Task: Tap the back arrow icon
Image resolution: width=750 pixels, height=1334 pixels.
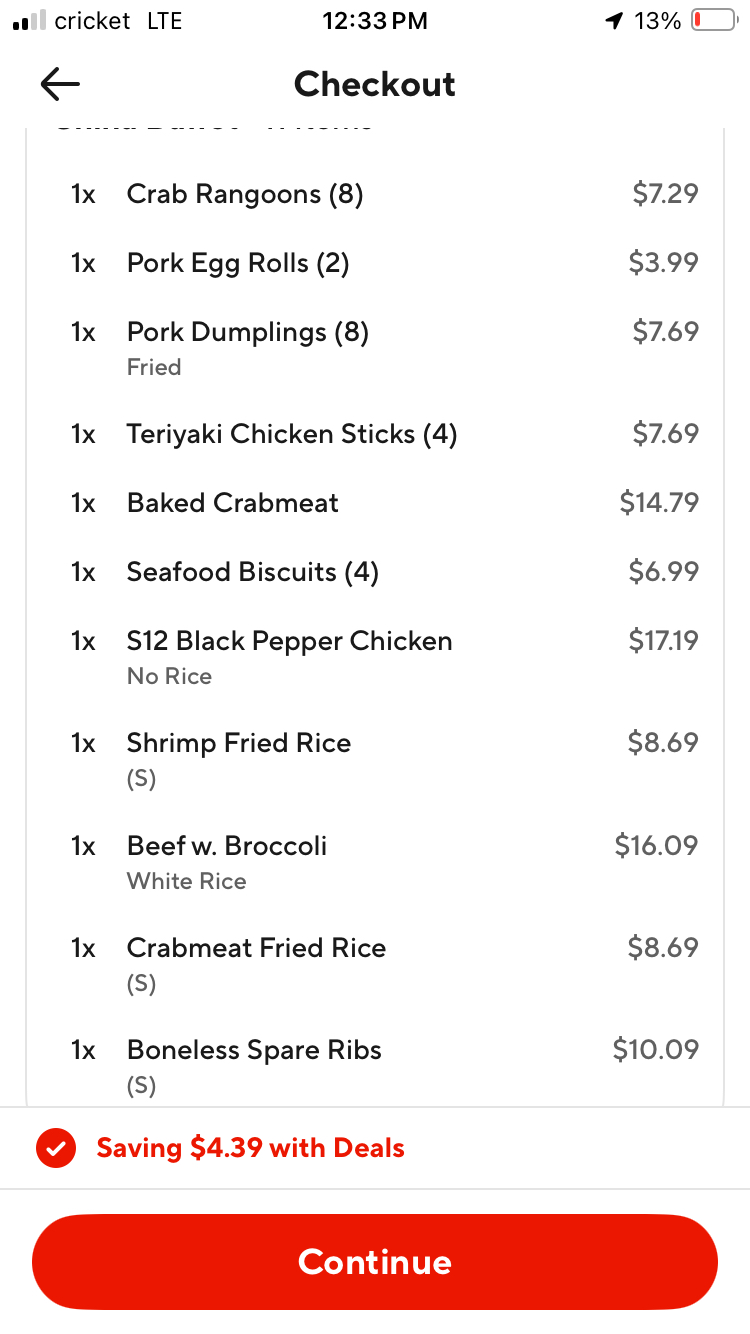Action: click(x=60, y=85)
